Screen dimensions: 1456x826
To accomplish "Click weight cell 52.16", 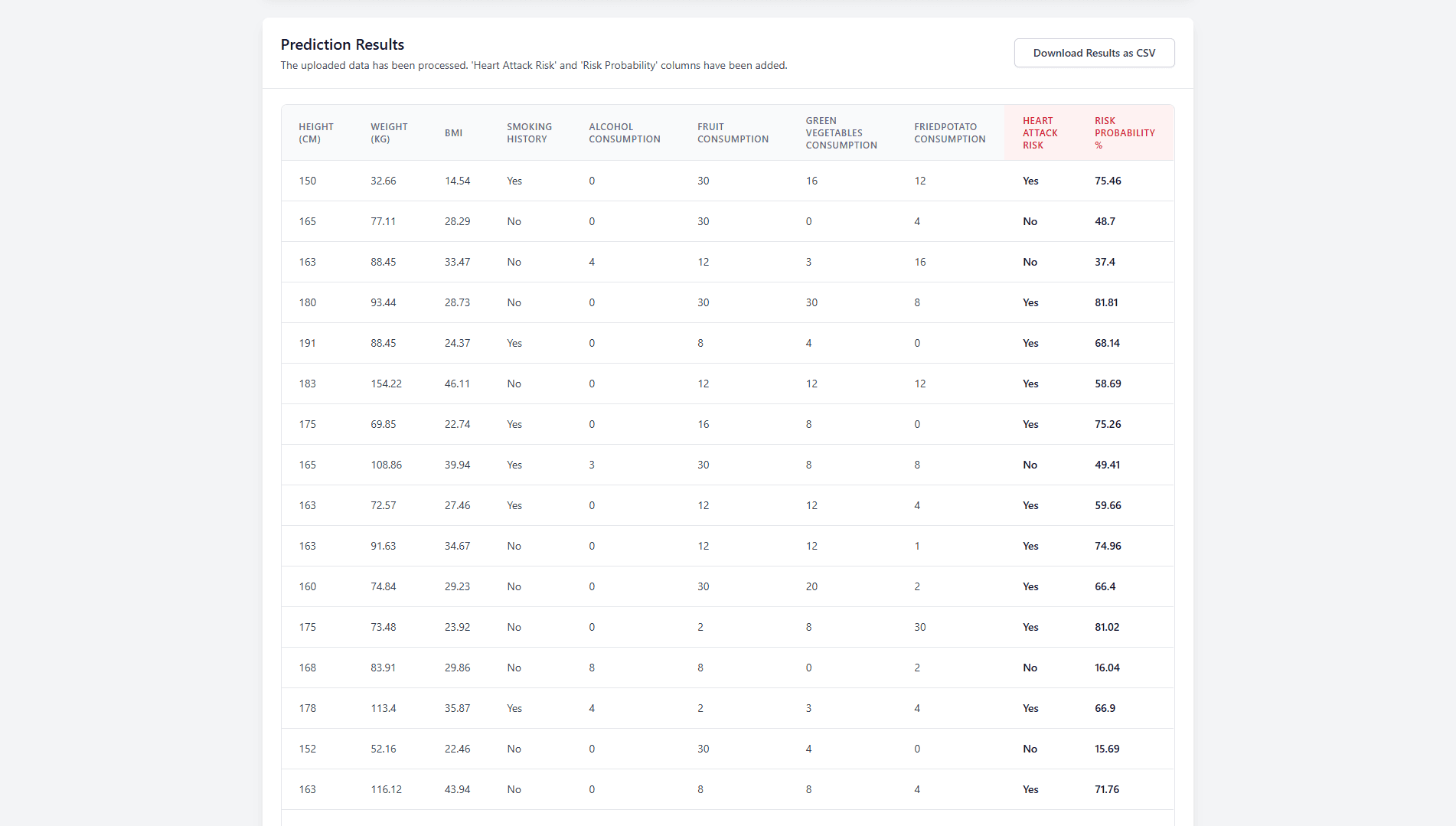I will pyautogui.click(x=384, y=749).
